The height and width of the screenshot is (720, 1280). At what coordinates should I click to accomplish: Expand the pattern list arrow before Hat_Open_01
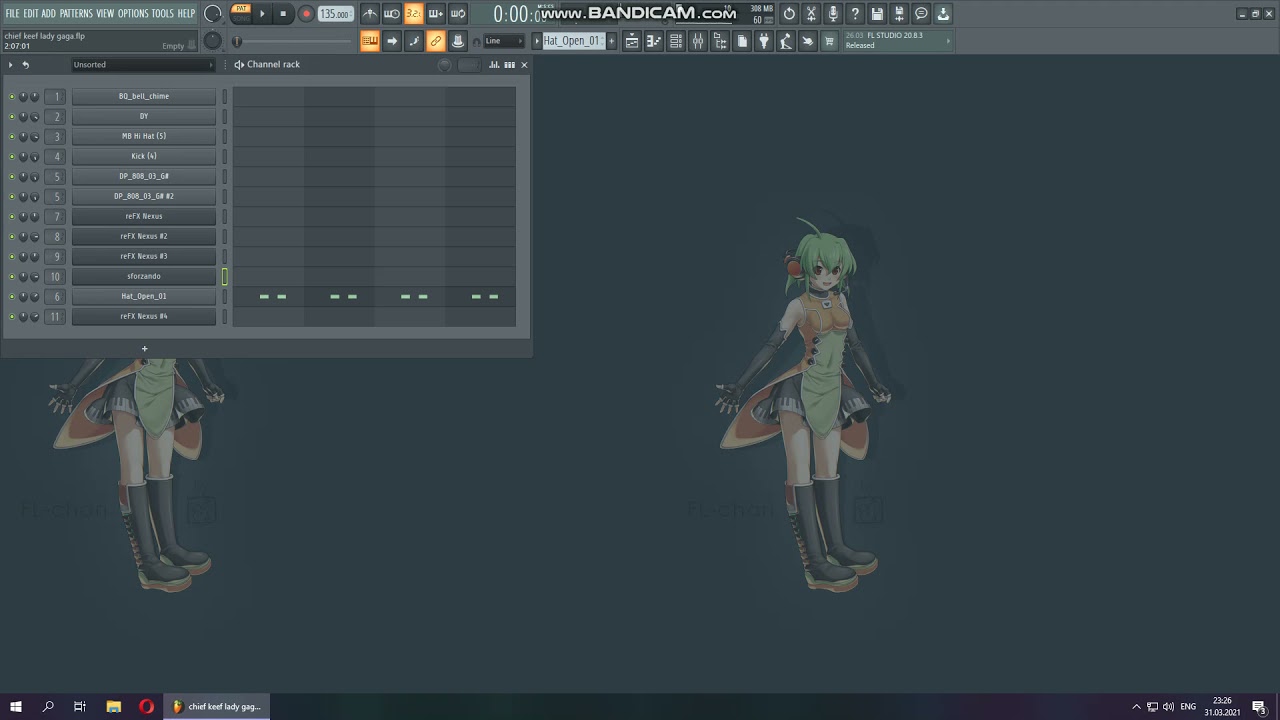pos(536,41)
